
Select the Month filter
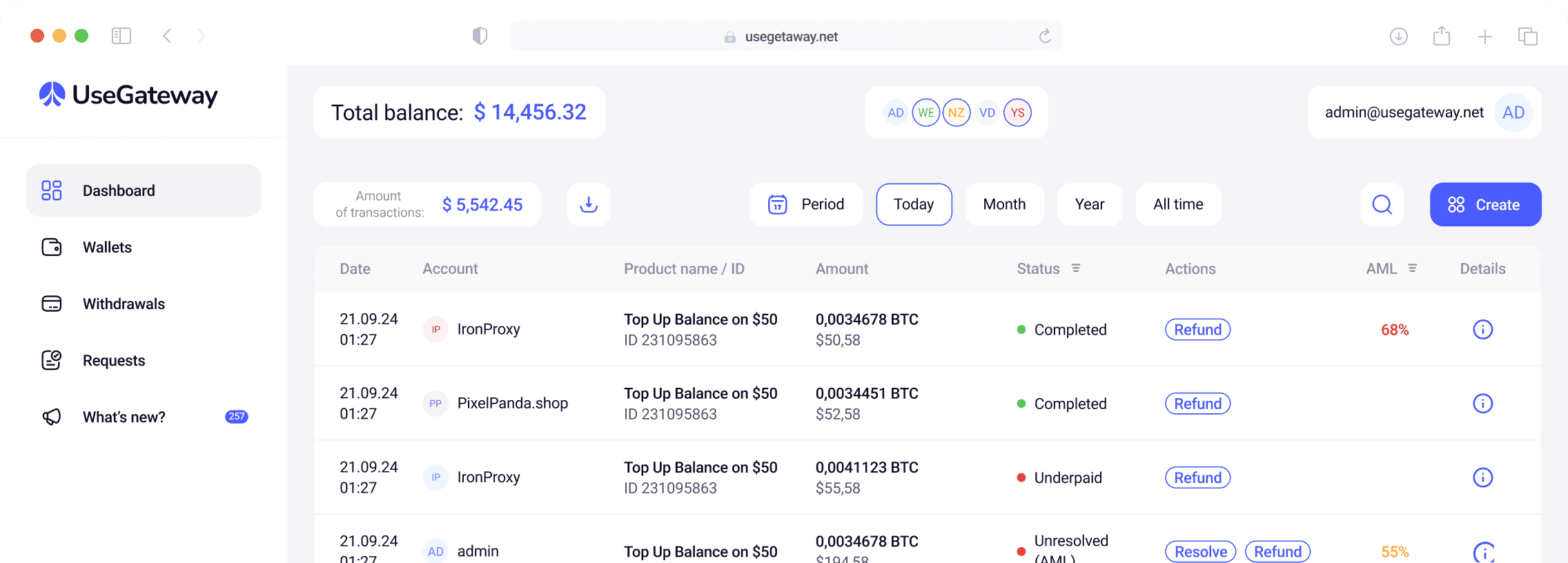pos(1004,204)
